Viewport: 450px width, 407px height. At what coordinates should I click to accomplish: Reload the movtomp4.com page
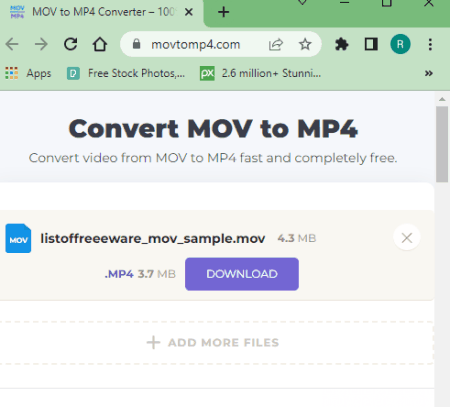click(71, 44)
